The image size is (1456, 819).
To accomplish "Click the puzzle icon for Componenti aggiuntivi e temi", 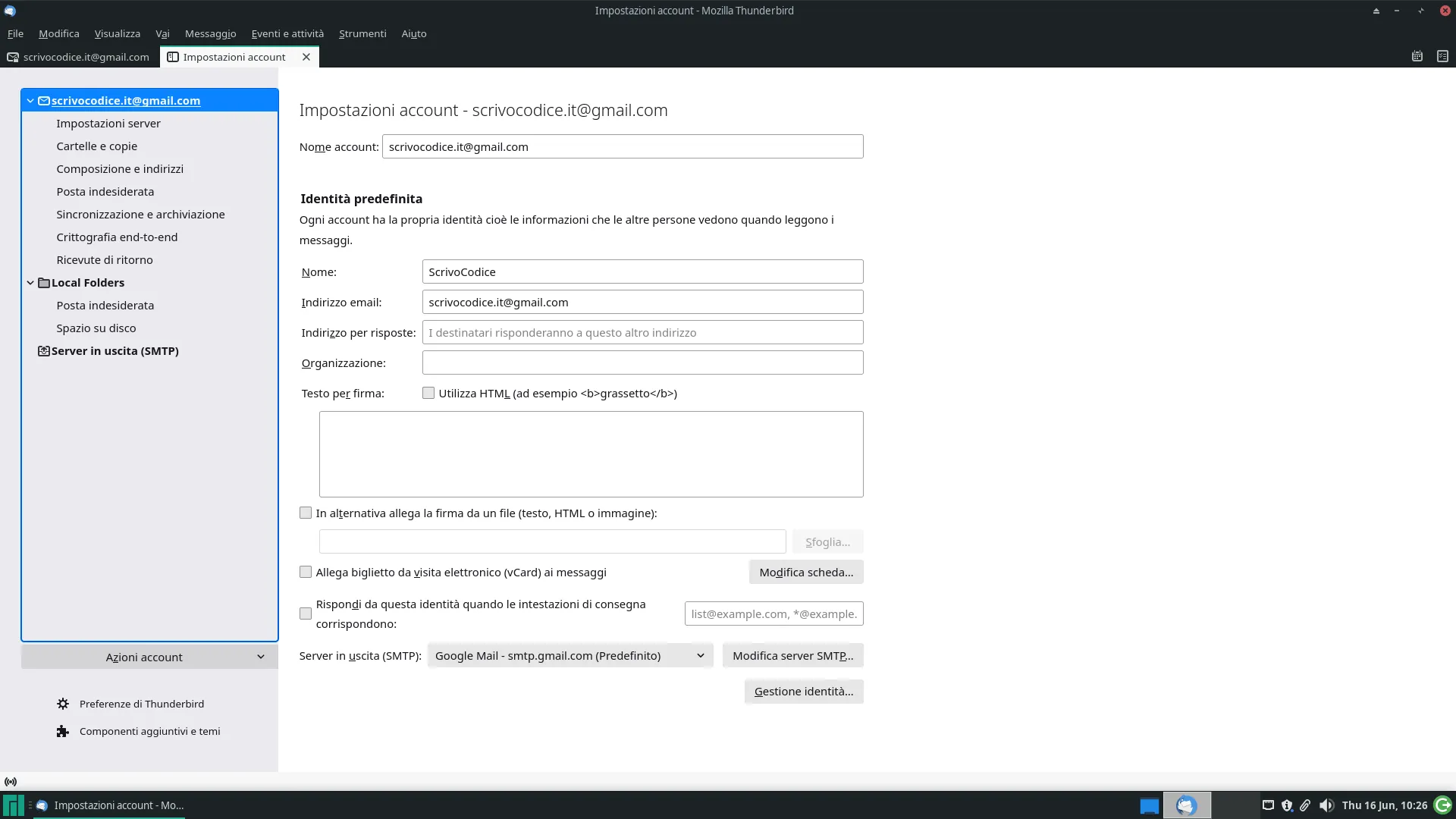I will [63, 731].
